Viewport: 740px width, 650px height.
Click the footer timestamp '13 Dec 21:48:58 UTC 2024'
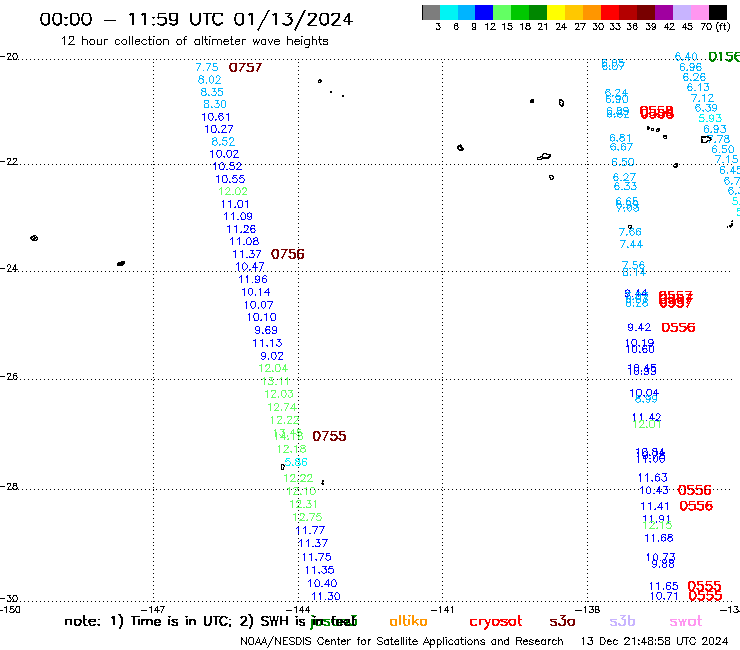point(655,642)
